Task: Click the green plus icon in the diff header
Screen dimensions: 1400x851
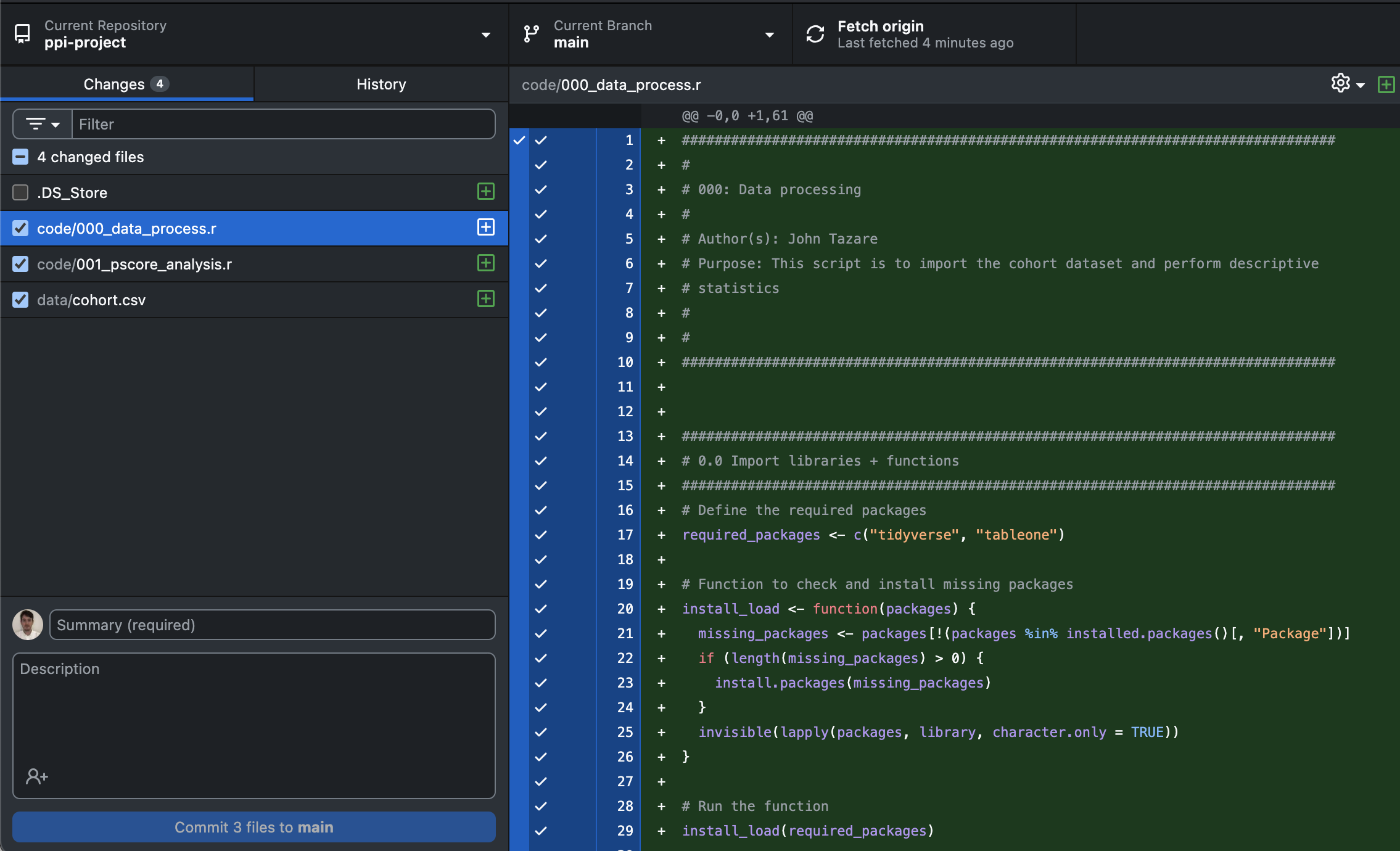Action: pos(1386,84)
